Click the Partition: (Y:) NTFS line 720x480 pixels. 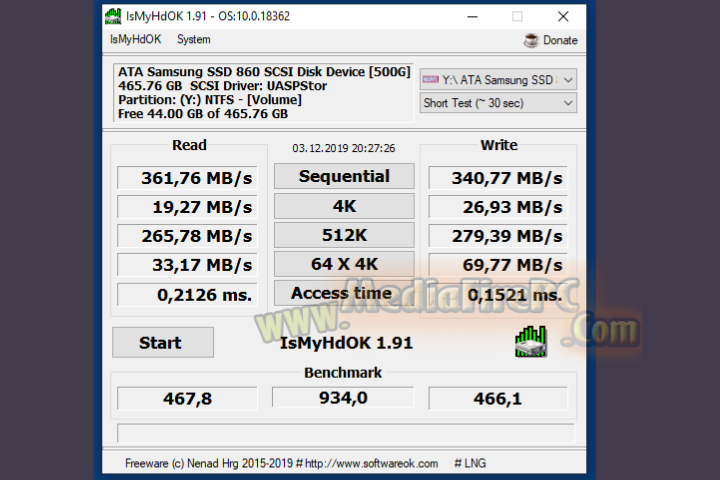pyautogui.click(x=210, y=100)
